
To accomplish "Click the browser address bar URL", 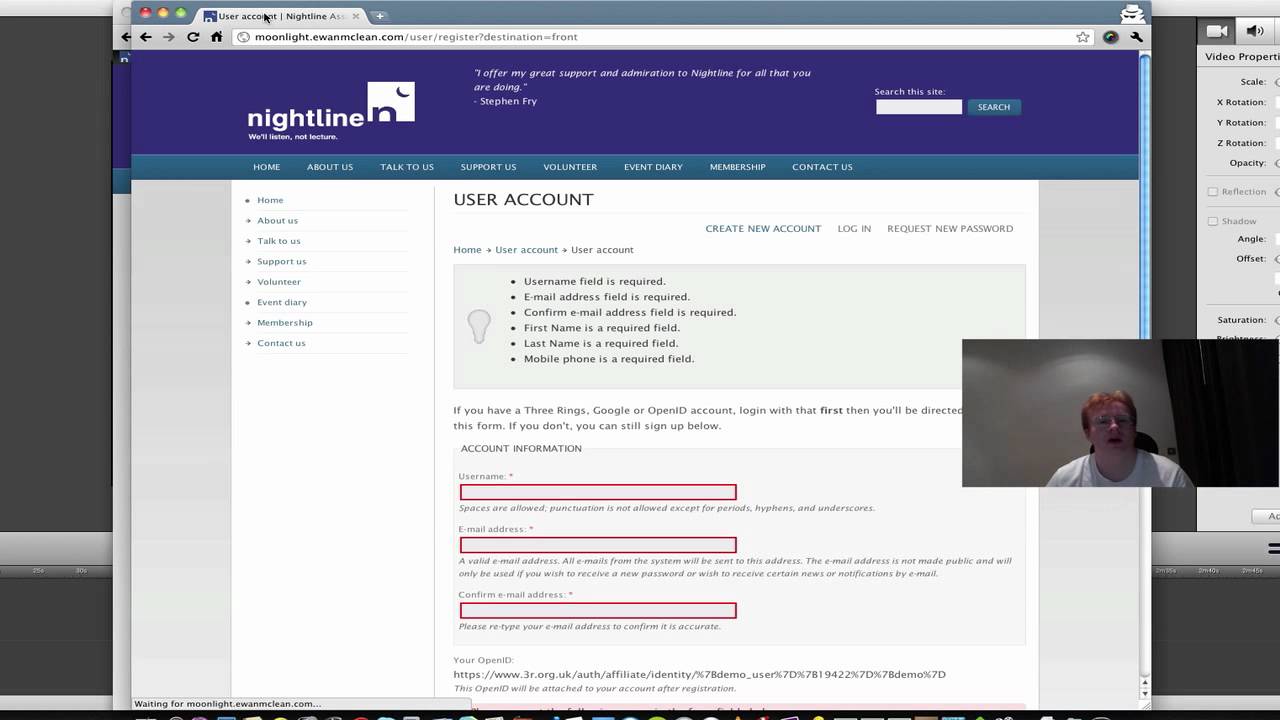I will click(x=416, y=37).
